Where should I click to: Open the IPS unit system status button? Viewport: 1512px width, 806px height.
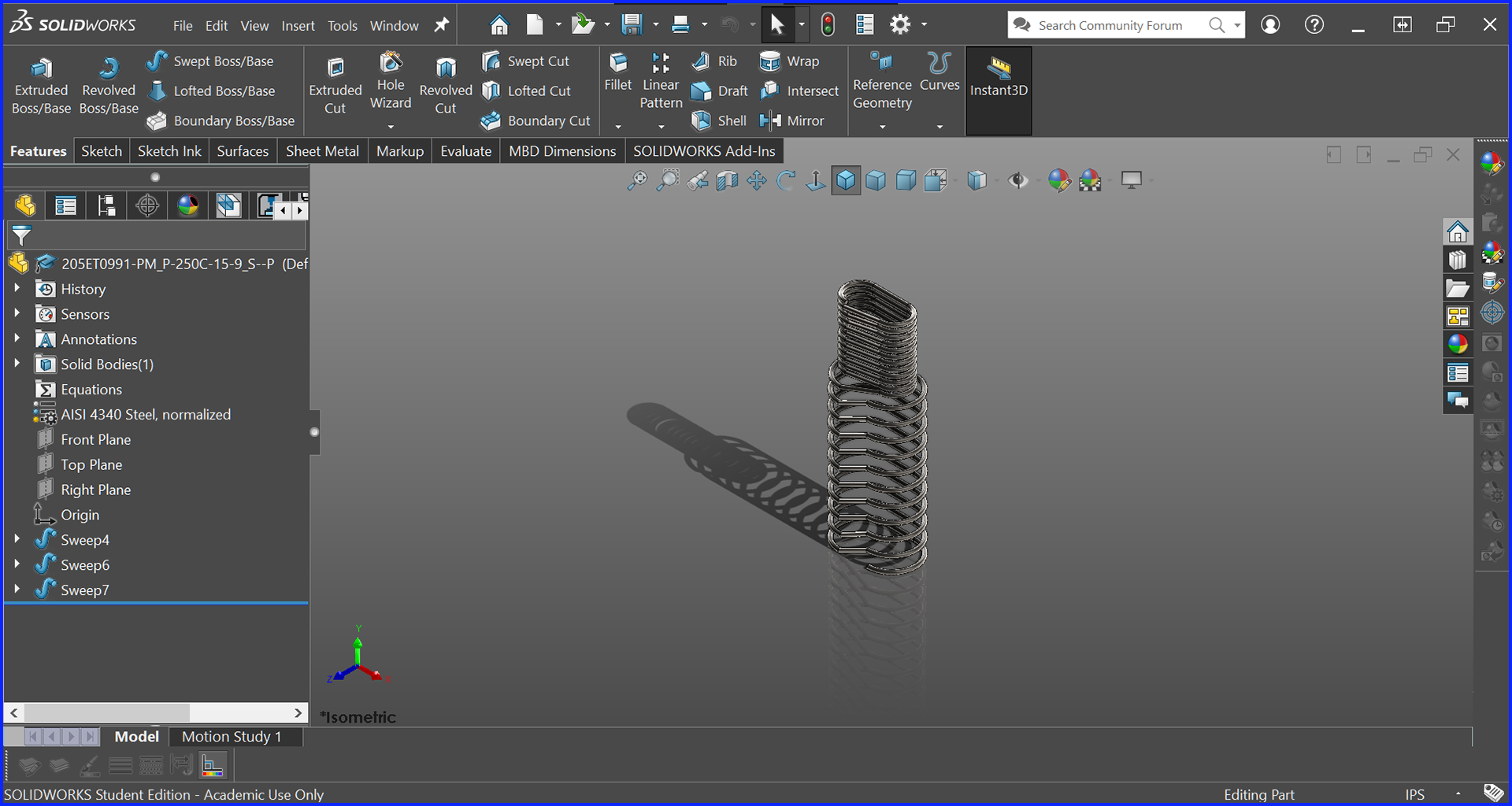pyautogui.click(x=1414, y=794)
